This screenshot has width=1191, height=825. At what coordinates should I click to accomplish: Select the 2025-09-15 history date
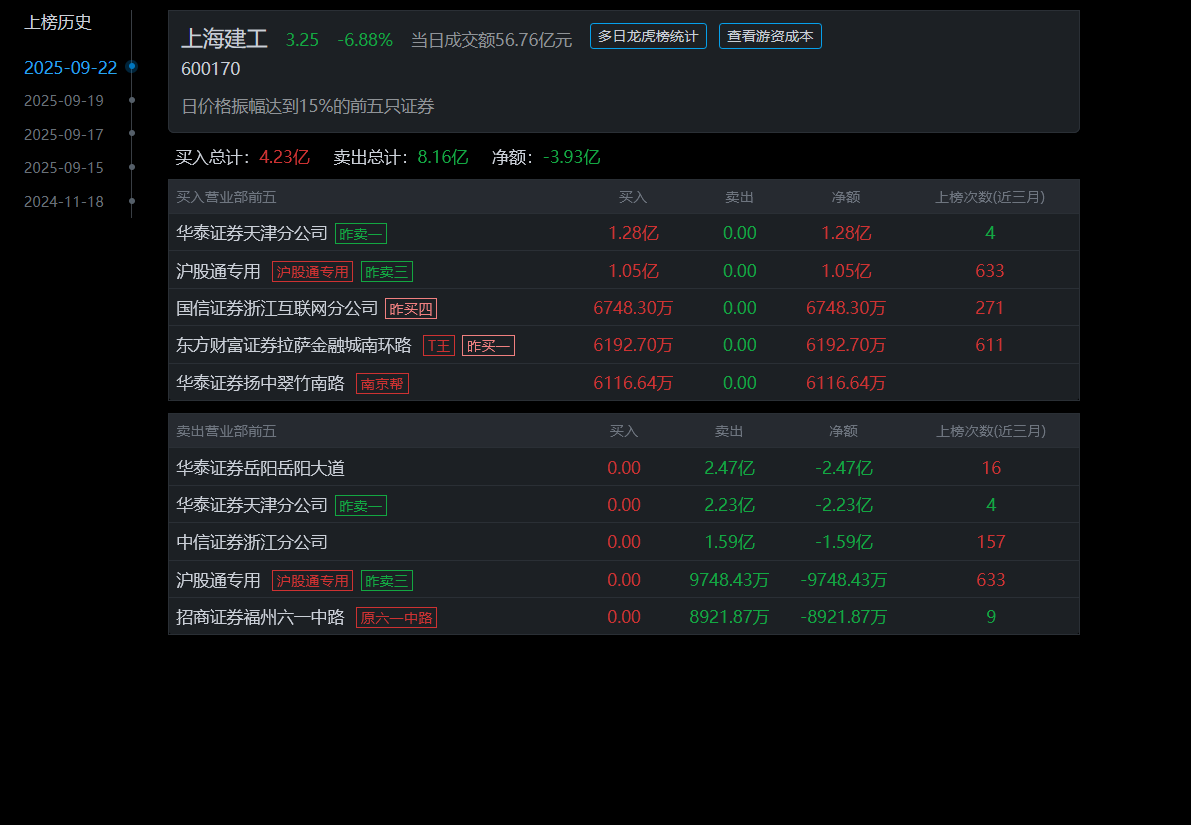pos(64,168)
